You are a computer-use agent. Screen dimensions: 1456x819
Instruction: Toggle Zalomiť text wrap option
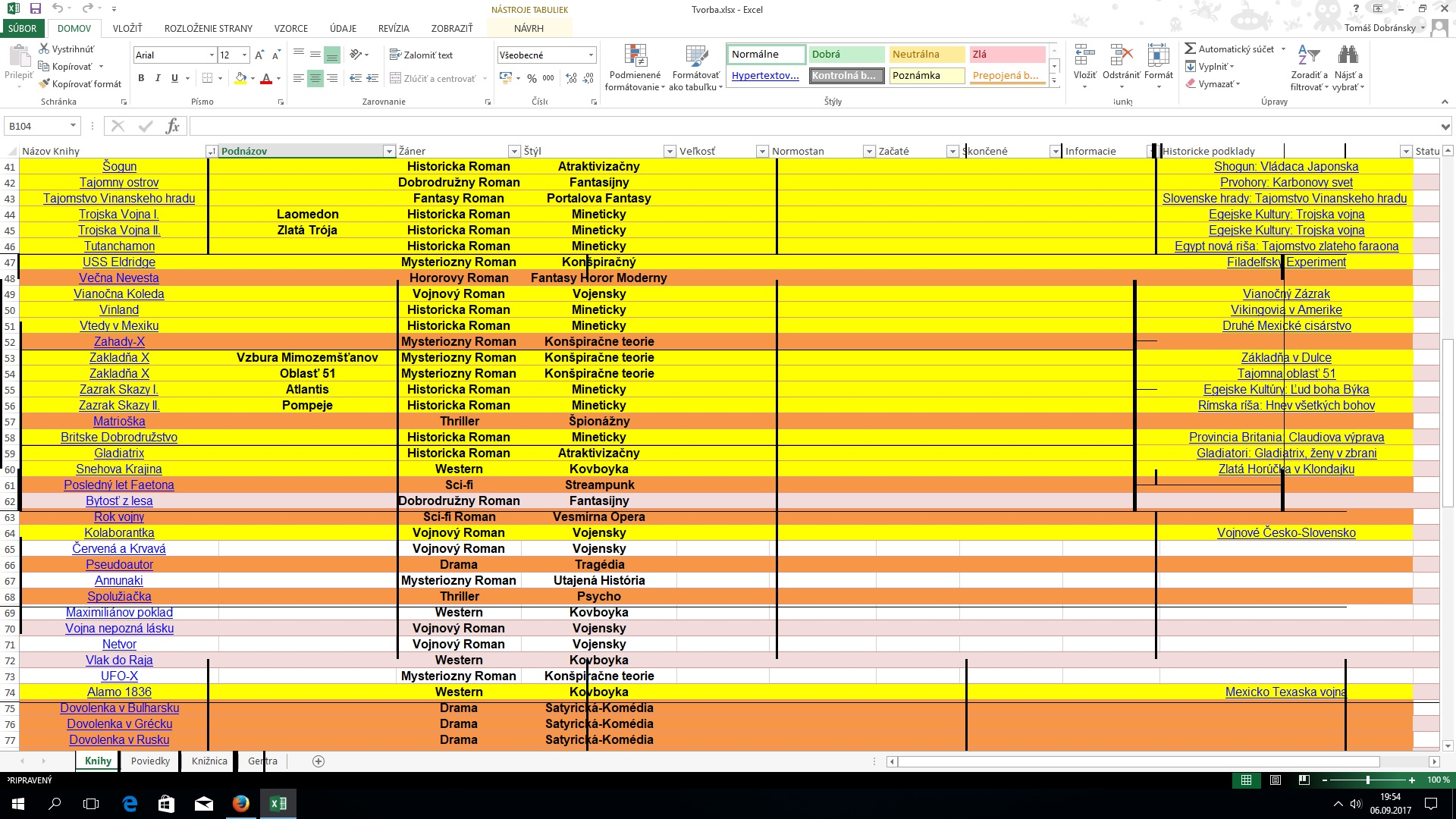click(x=421, y=55)
